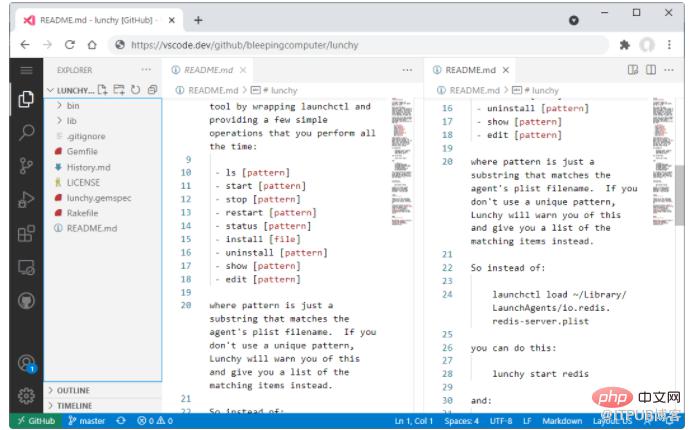
Task: Open the hamburger application menu
Action: [x=26, y=70]
